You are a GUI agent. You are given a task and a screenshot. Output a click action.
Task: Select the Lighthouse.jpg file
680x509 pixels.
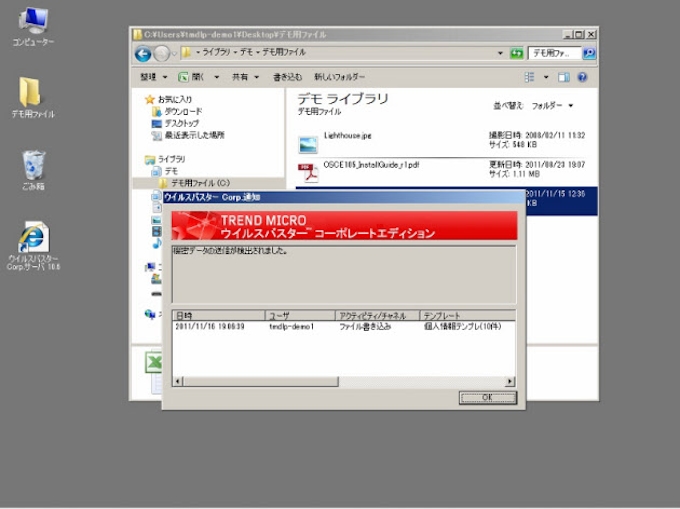pos(347,135)
